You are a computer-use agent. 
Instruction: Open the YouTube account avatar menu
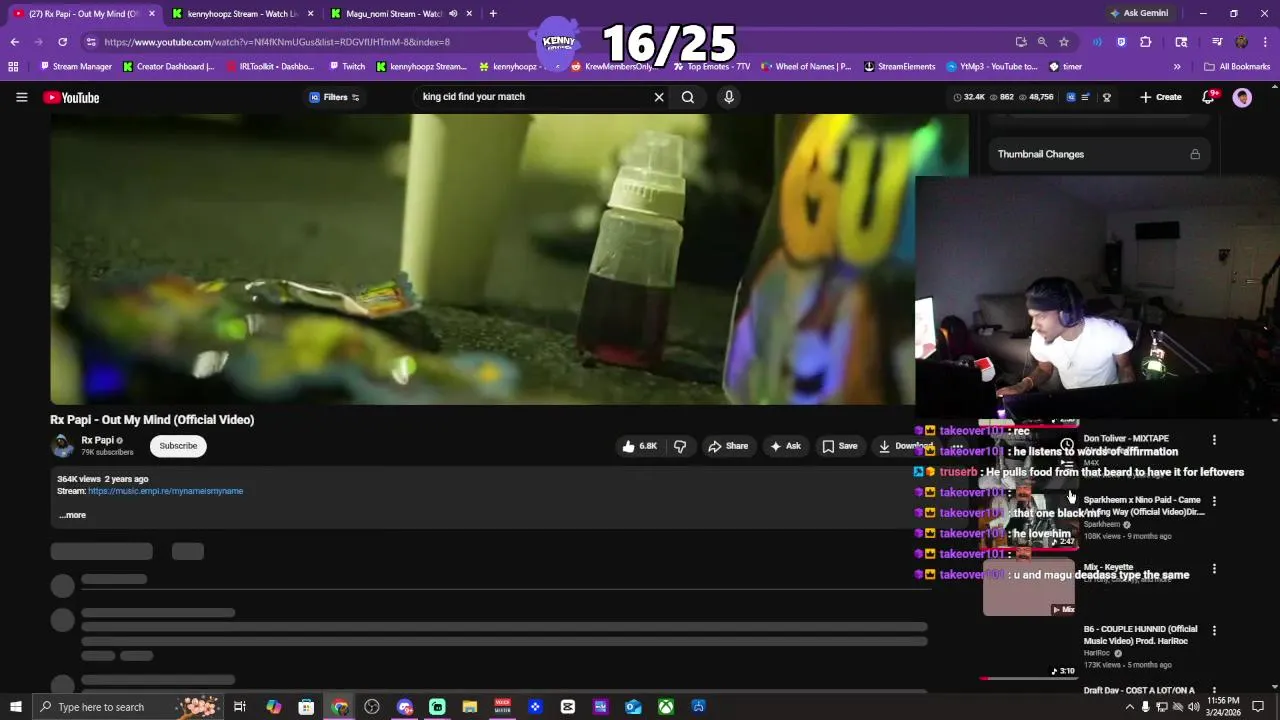tap(1242, 97)
